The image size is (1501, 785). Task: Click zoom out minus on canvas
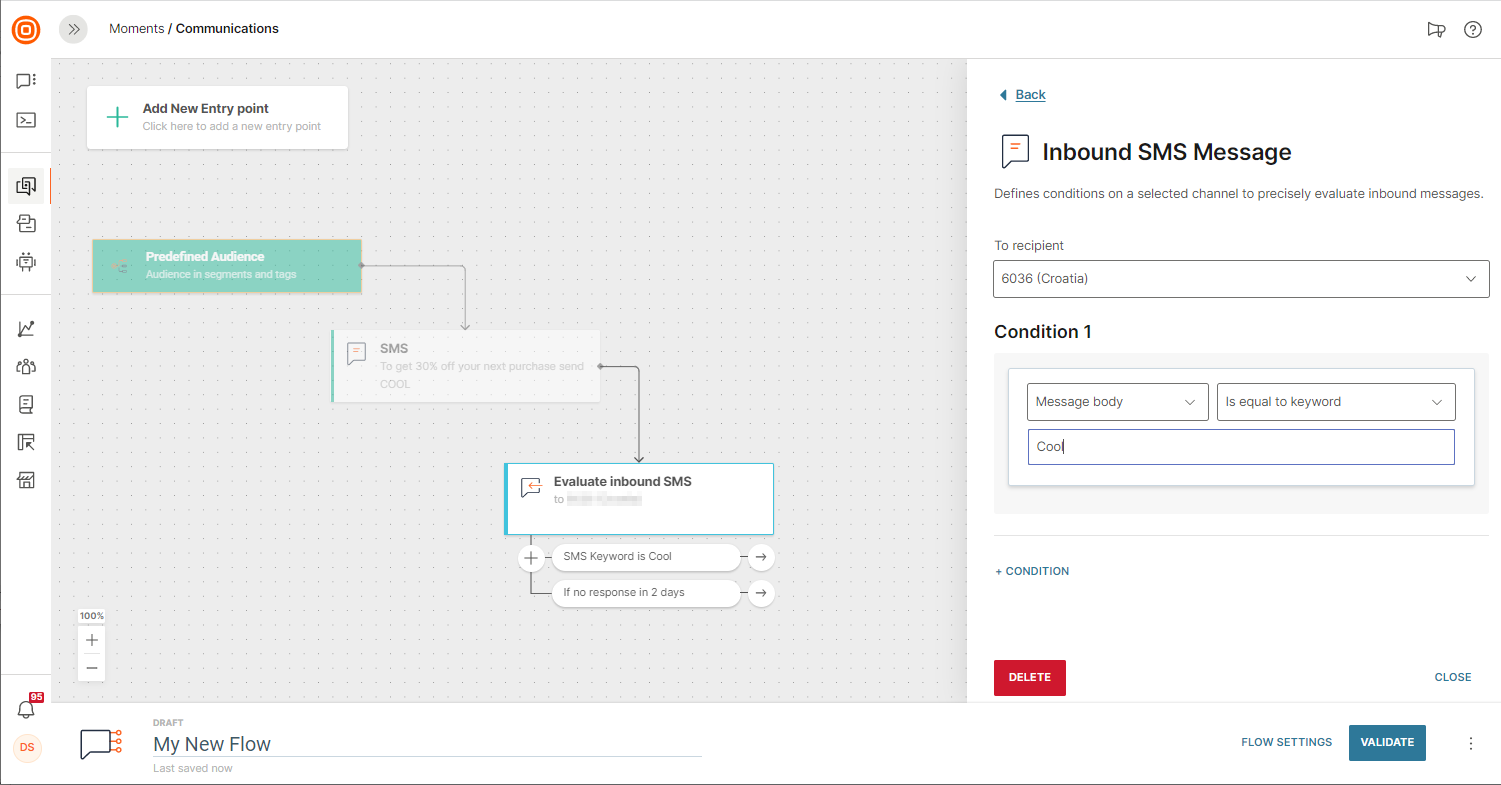pyautogui.click(x=92, y=667)
